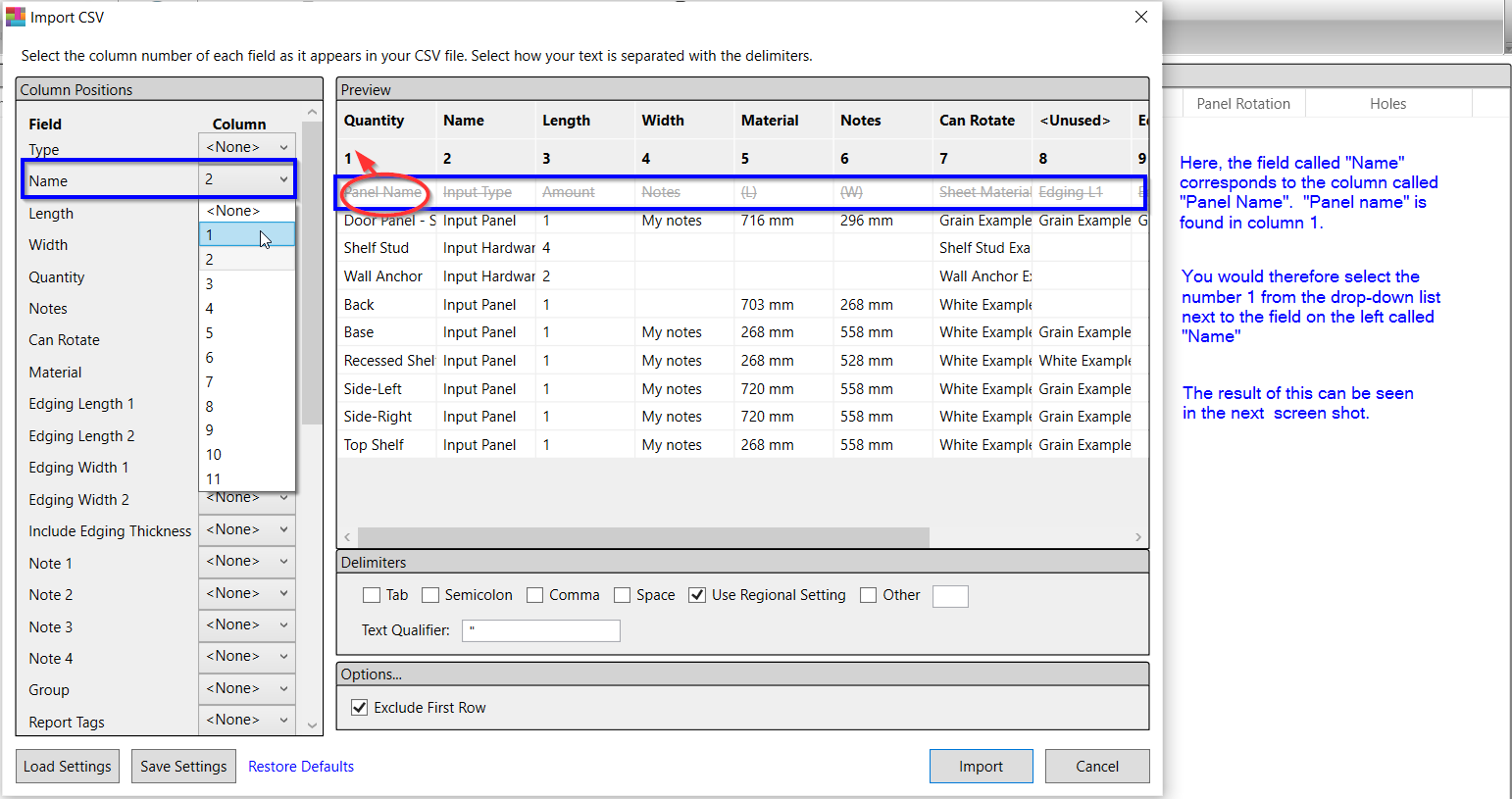Open the Report Tags column dropdown
The width and height of the screenshot is (1512, 799).
(246, 720)
